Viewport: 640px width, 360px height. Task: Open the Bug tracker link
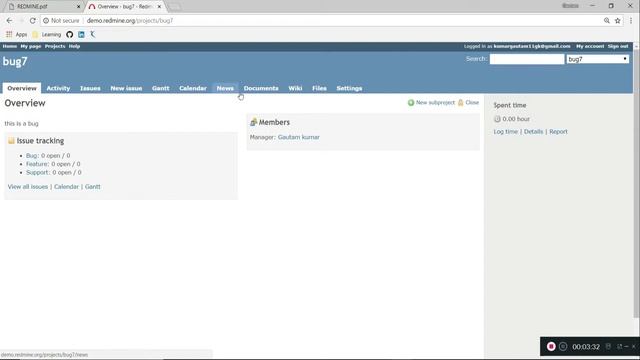tap(31, 156)
